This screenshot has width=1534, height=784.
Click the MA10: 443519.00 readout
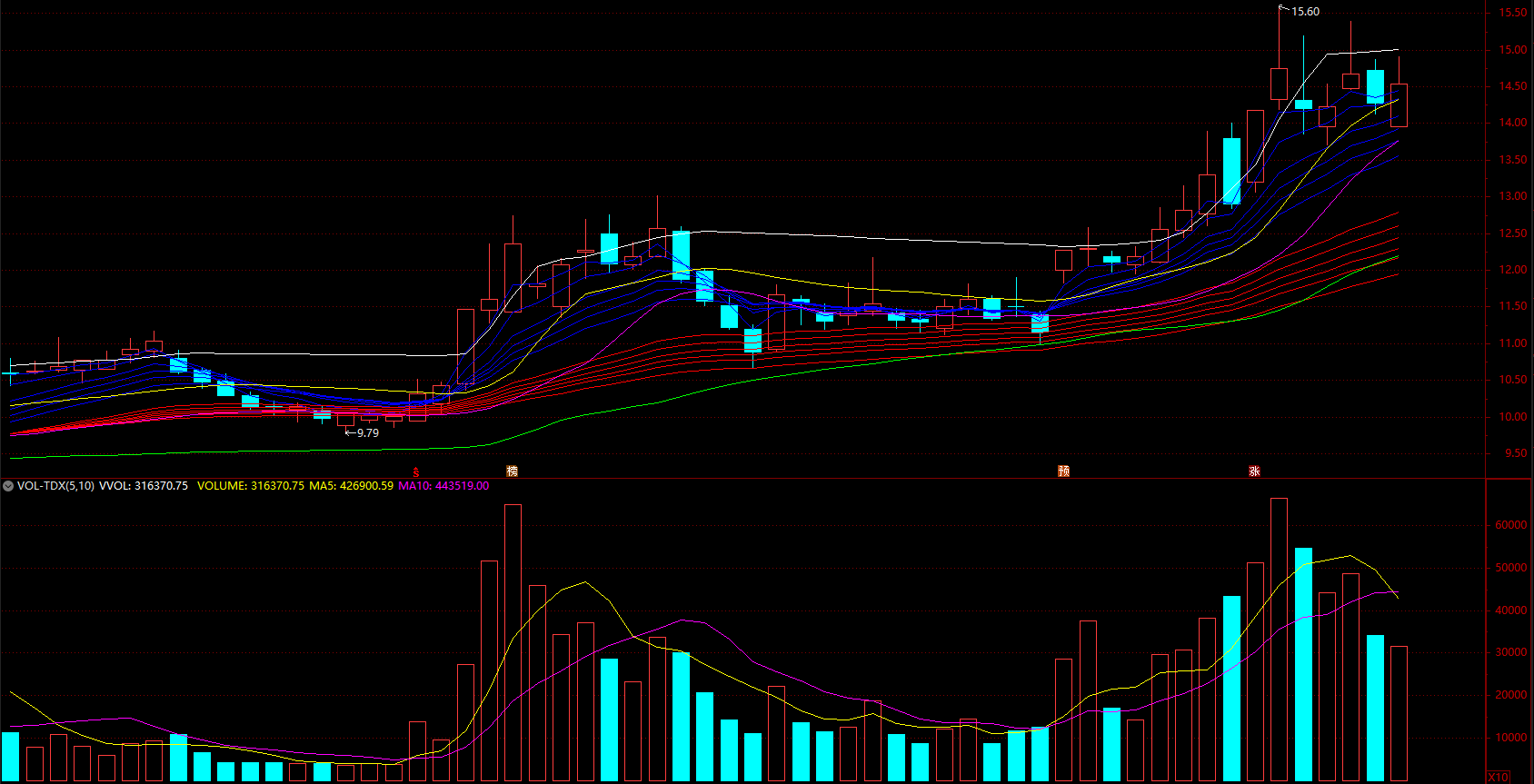pyautogui.click(x=443, y=486)
